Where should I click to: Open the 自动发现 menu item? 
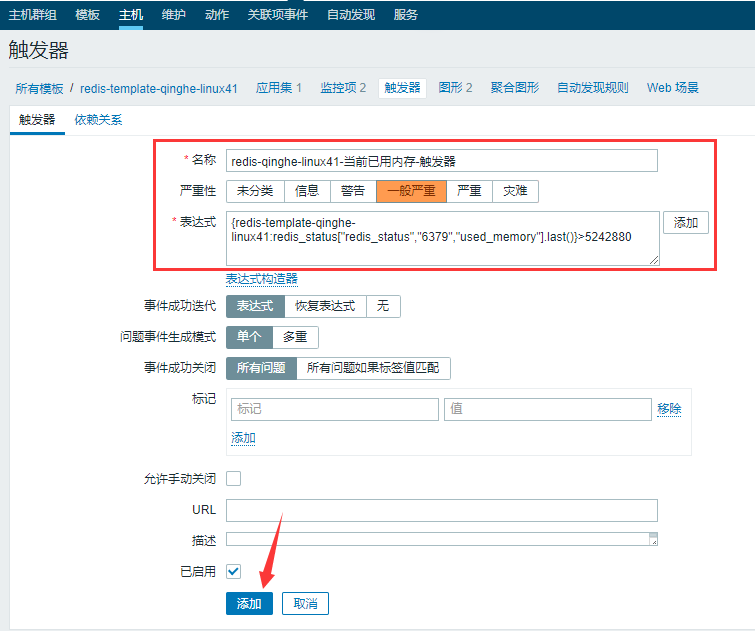[351, 14]
